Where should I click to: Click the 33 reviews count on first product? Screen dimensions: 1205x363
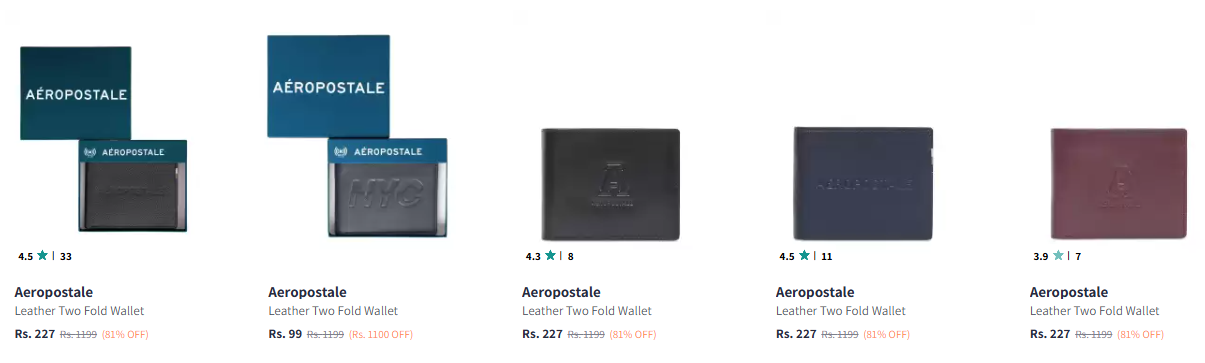click(66, 257)
